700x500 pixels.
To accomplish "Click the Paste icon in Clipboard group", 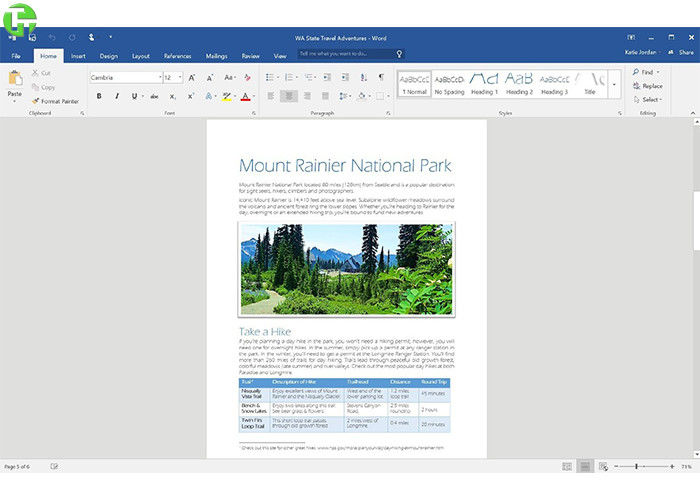I will (14, 80).
